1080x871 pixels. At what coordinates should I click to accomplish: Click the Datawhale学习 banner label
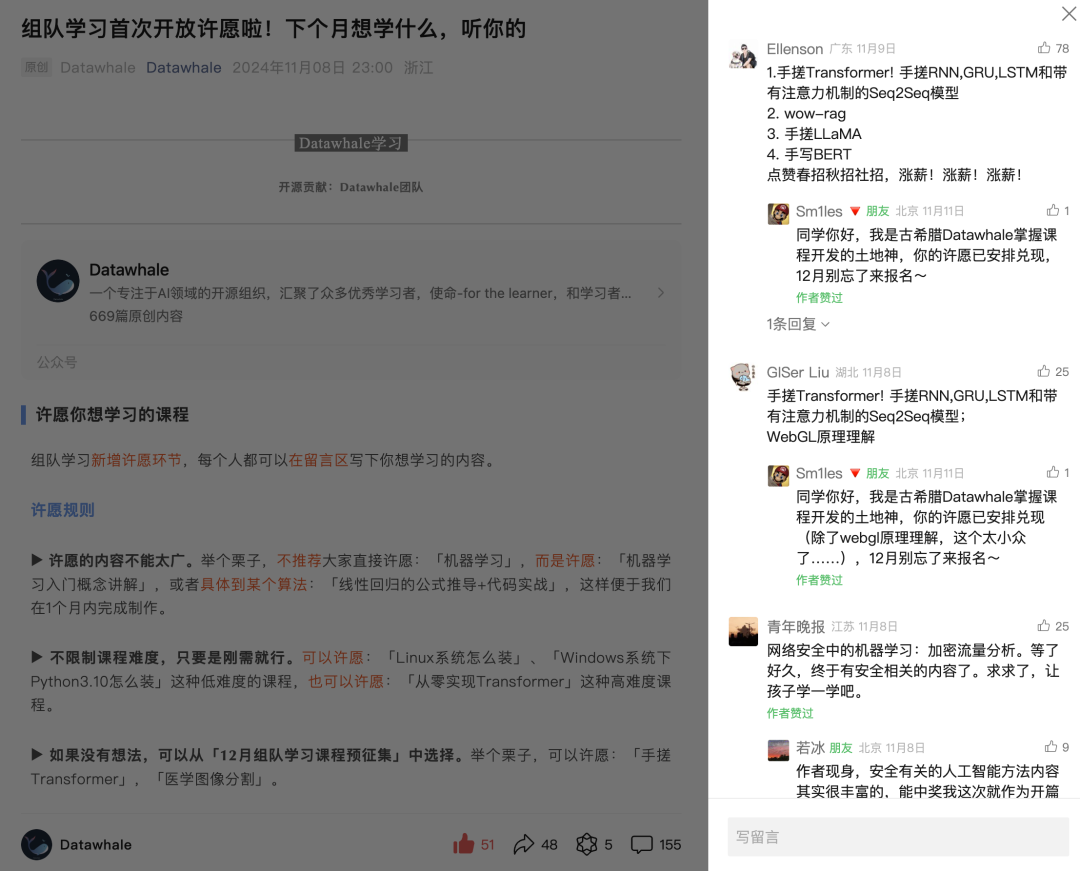351,143
